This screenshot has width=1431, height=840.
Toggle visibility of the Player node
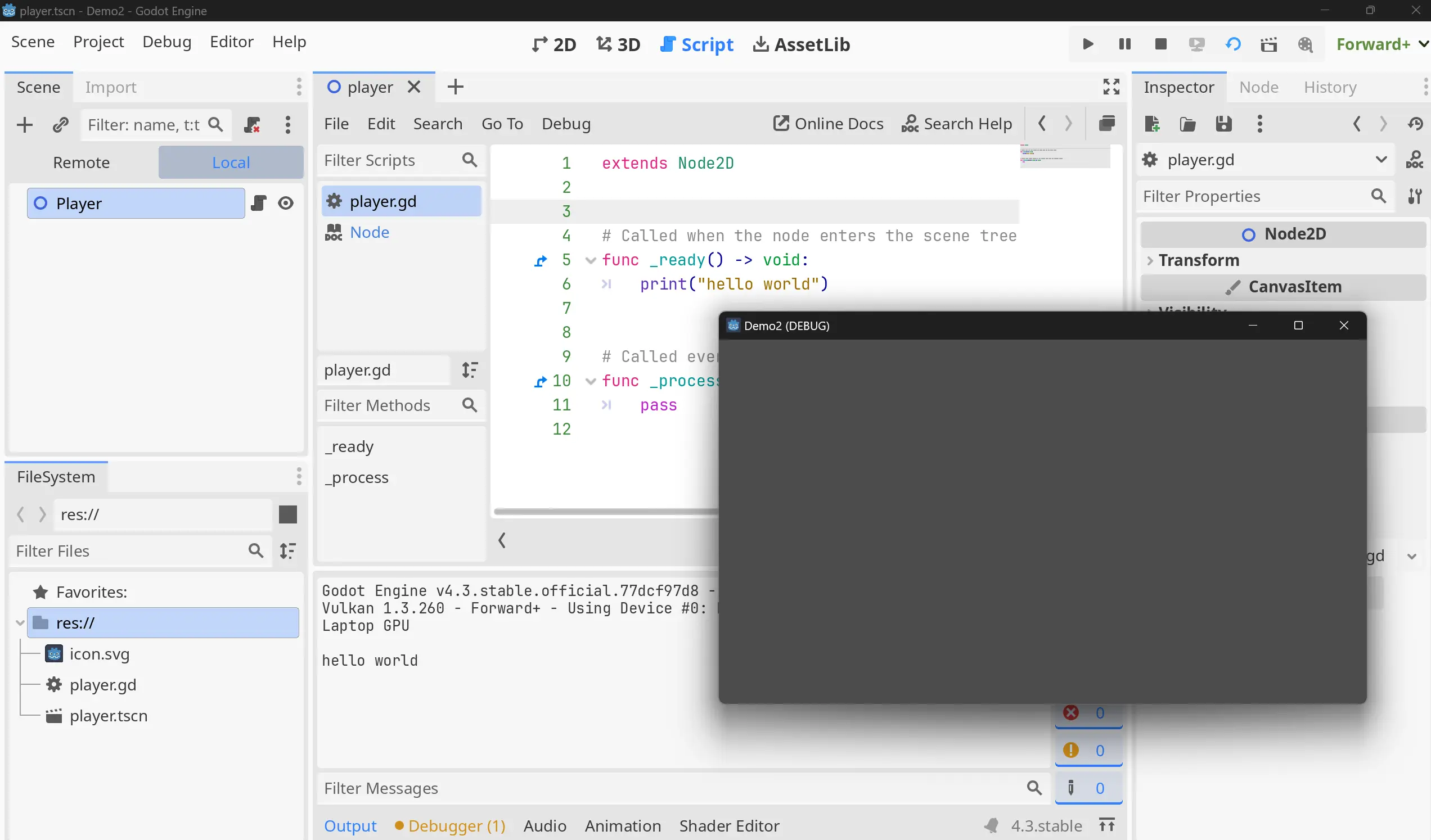pyautogui.click(x=286, y=203)
